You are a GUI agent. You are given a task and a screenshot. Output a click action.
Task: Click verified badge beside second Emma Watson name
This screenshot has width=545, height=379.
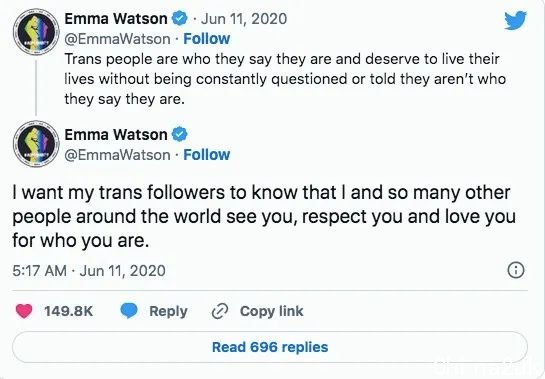(180, 135)
